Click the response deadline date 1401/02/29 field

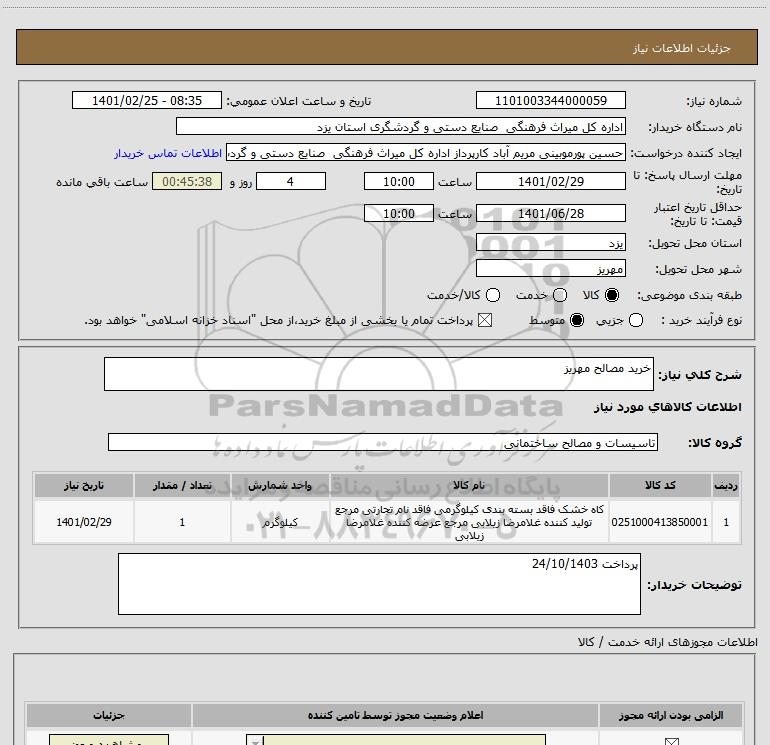point(550,181)
